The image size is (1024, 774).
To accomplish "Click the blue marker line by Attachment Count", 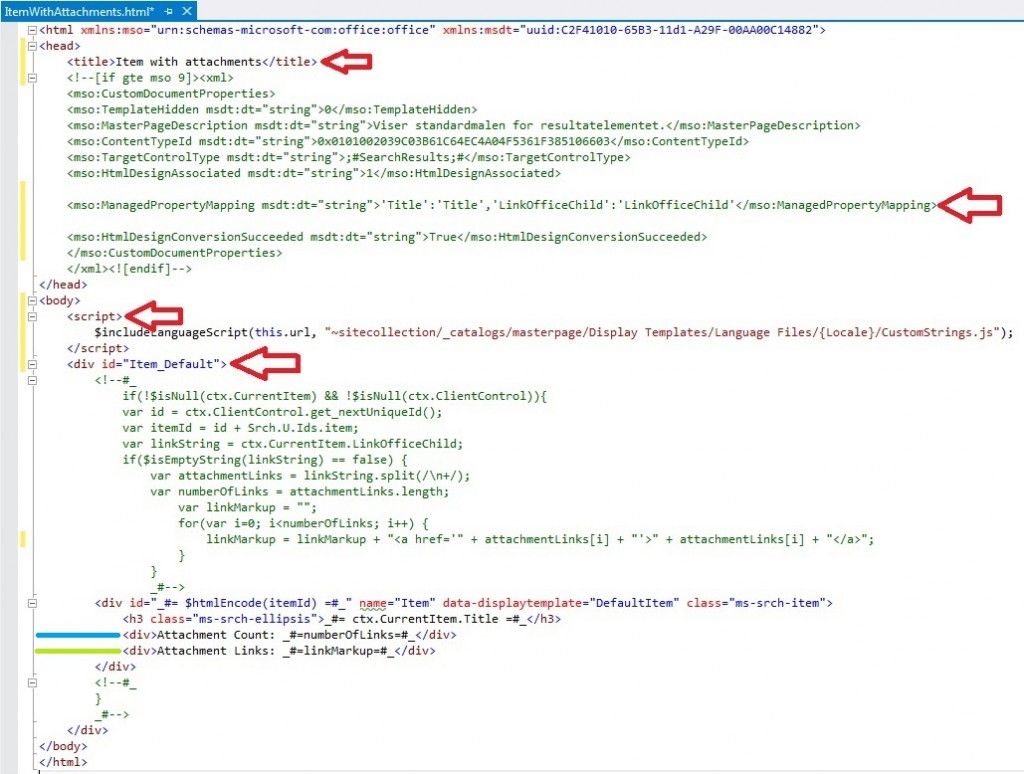I will point(77,635).
